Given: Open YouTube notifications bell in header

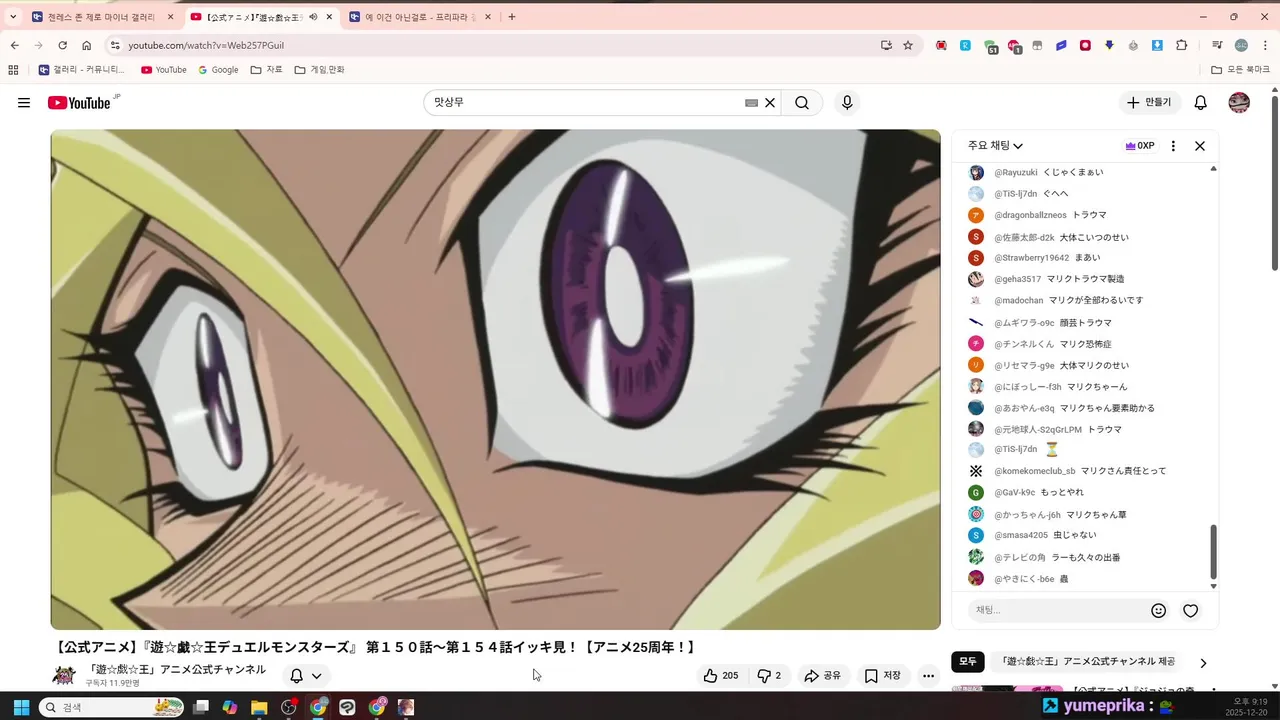Looking at the screenshot, I should coord(1201,103).
